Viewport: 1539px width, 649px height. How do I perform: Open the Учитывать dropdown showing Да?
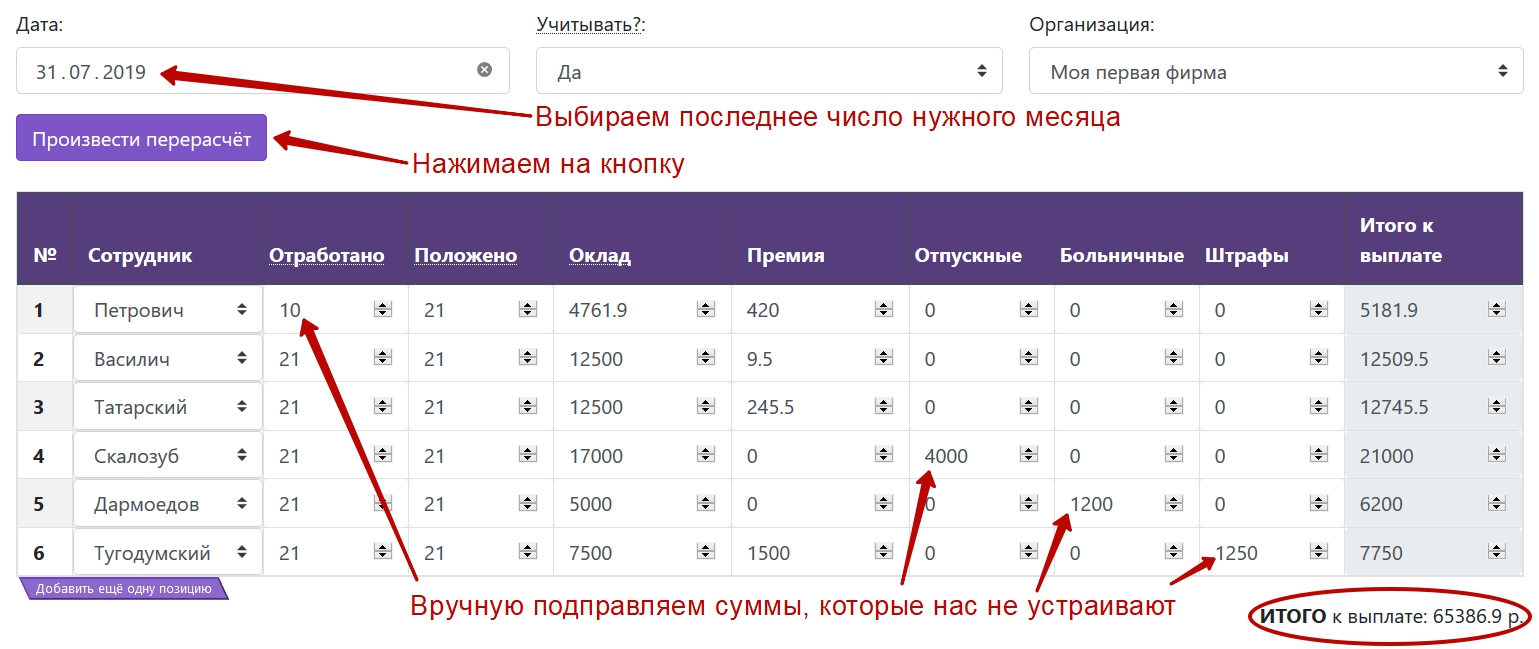tap(768, 72)
